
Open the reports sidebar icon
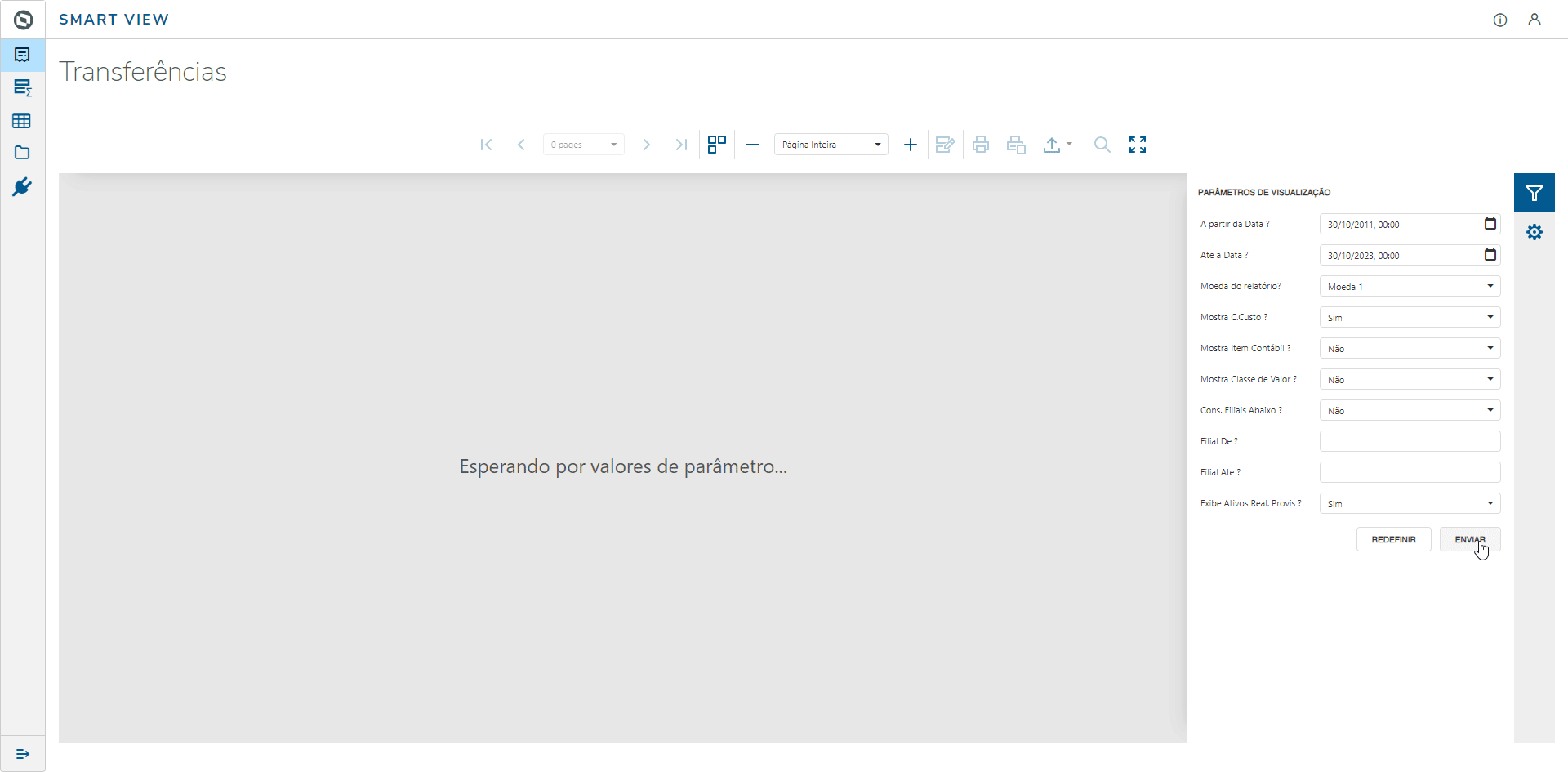(x=22, y=55)
